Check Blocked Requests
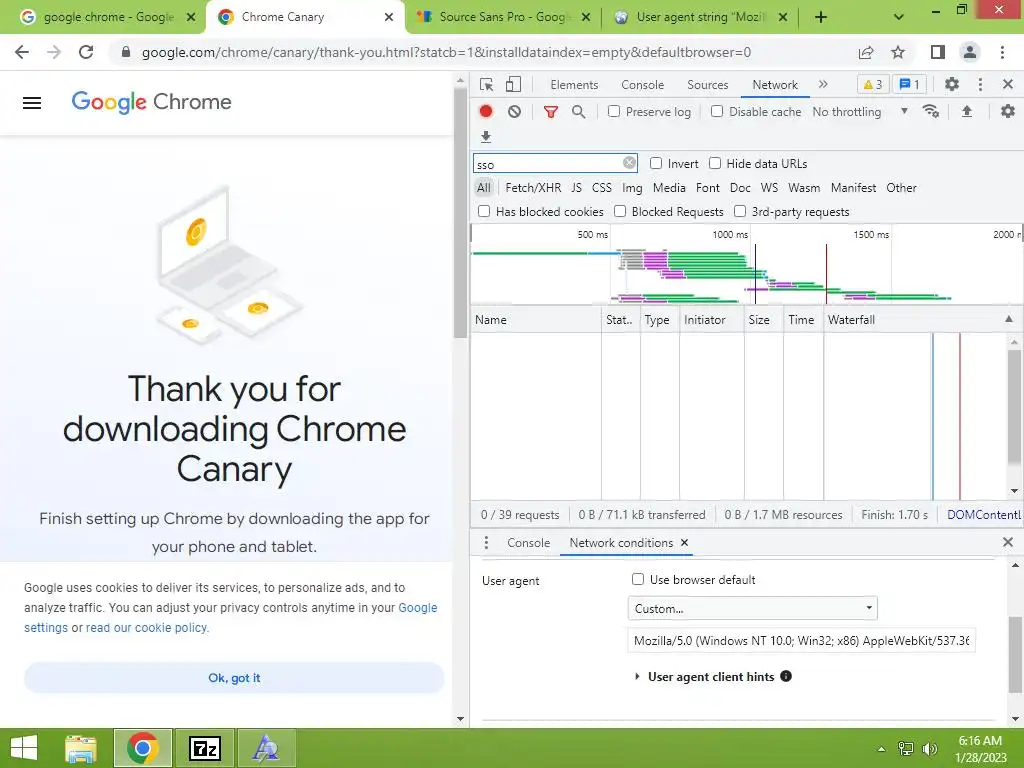The image size is (1024, 768). click(620, 211)
